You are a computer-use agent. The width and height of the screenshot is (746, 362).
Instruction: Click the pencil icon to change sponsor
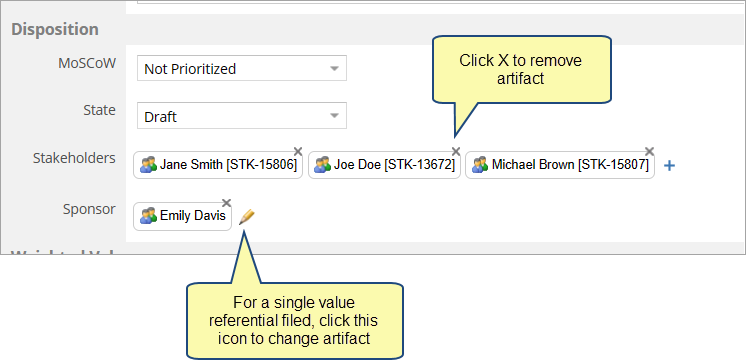pos(246,217)
